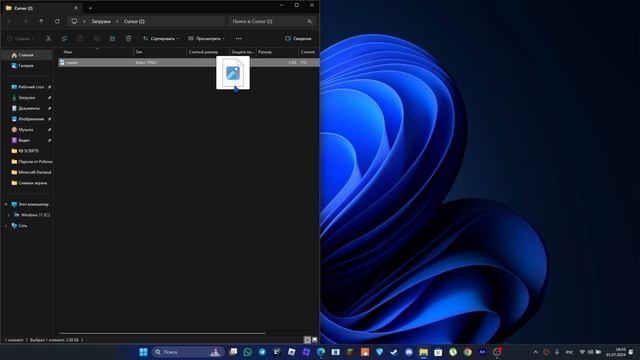Click the РУС language indicator
This screenshot has height=360, width=640.
pos(569,352)
